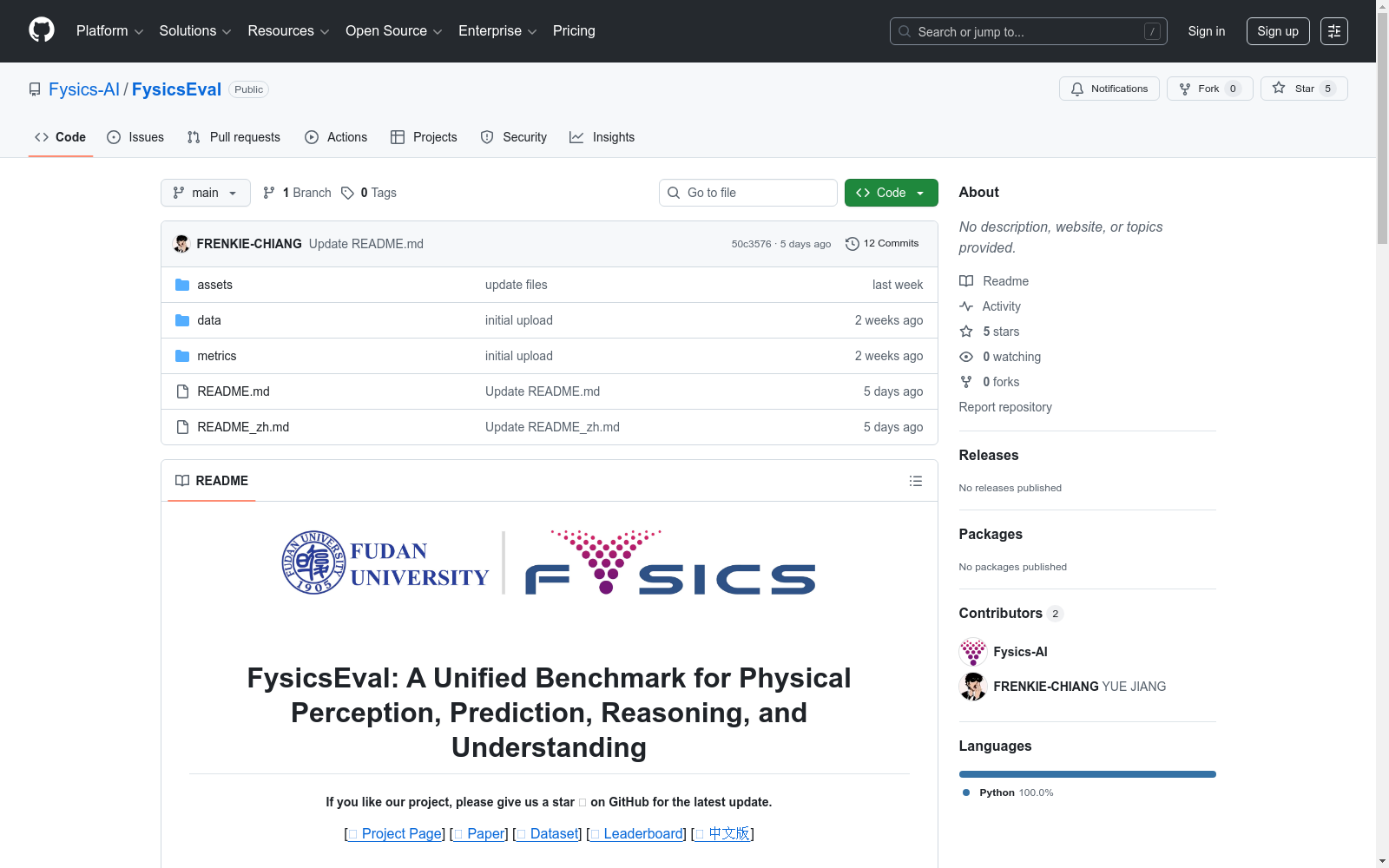This screenshot has height=868, width=1389.
Task: Open the Dataset link in README
Action: click(548, 833)
